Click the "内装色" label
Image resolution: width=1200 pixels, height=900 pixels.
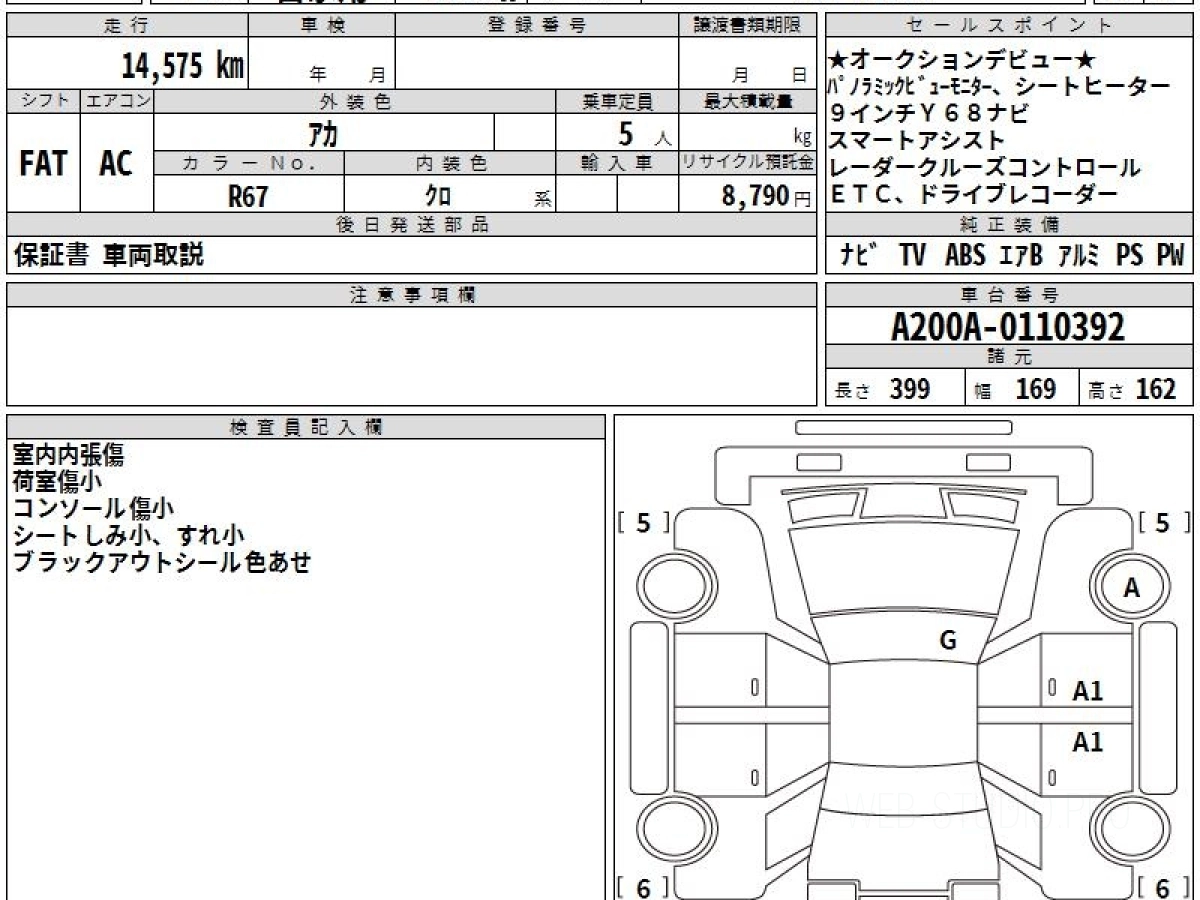[450, 163]
